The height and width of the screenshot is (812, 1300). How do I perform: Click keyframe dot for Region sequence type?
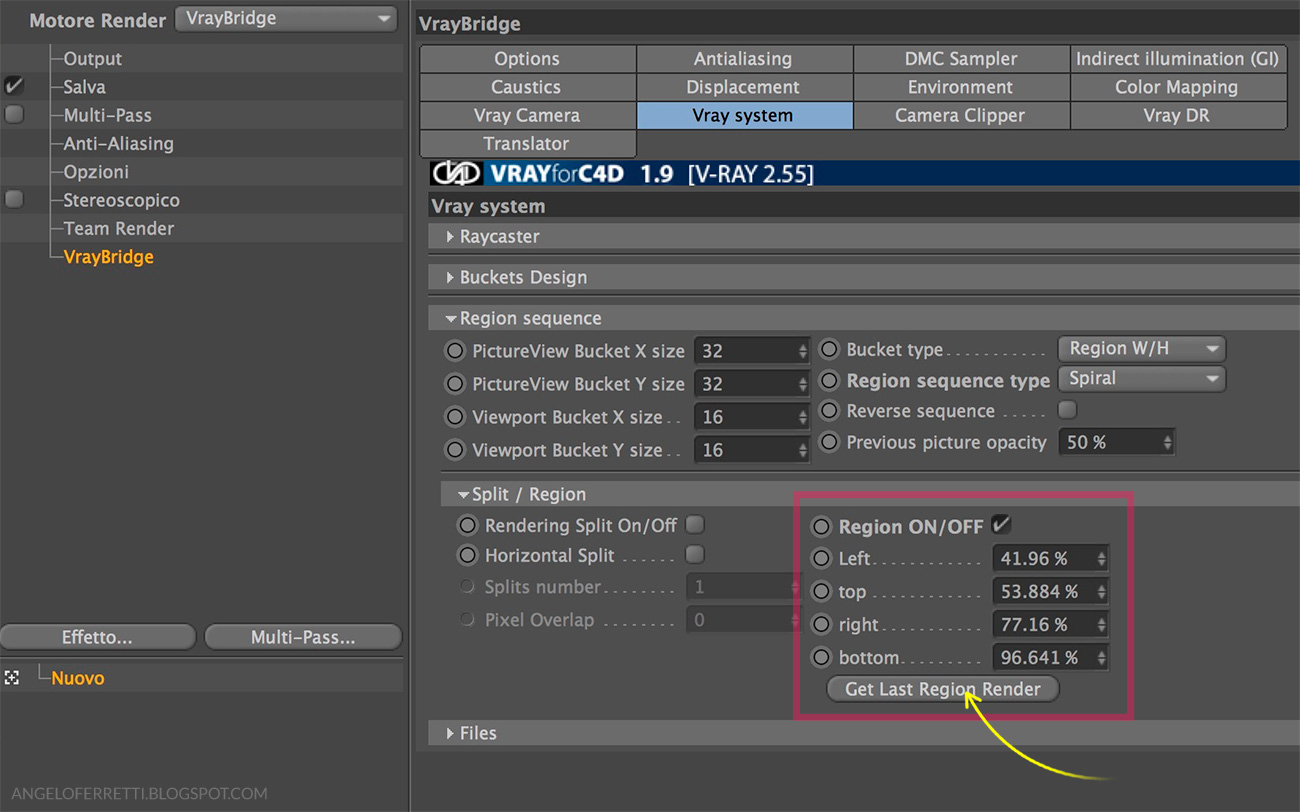[829, 380]
